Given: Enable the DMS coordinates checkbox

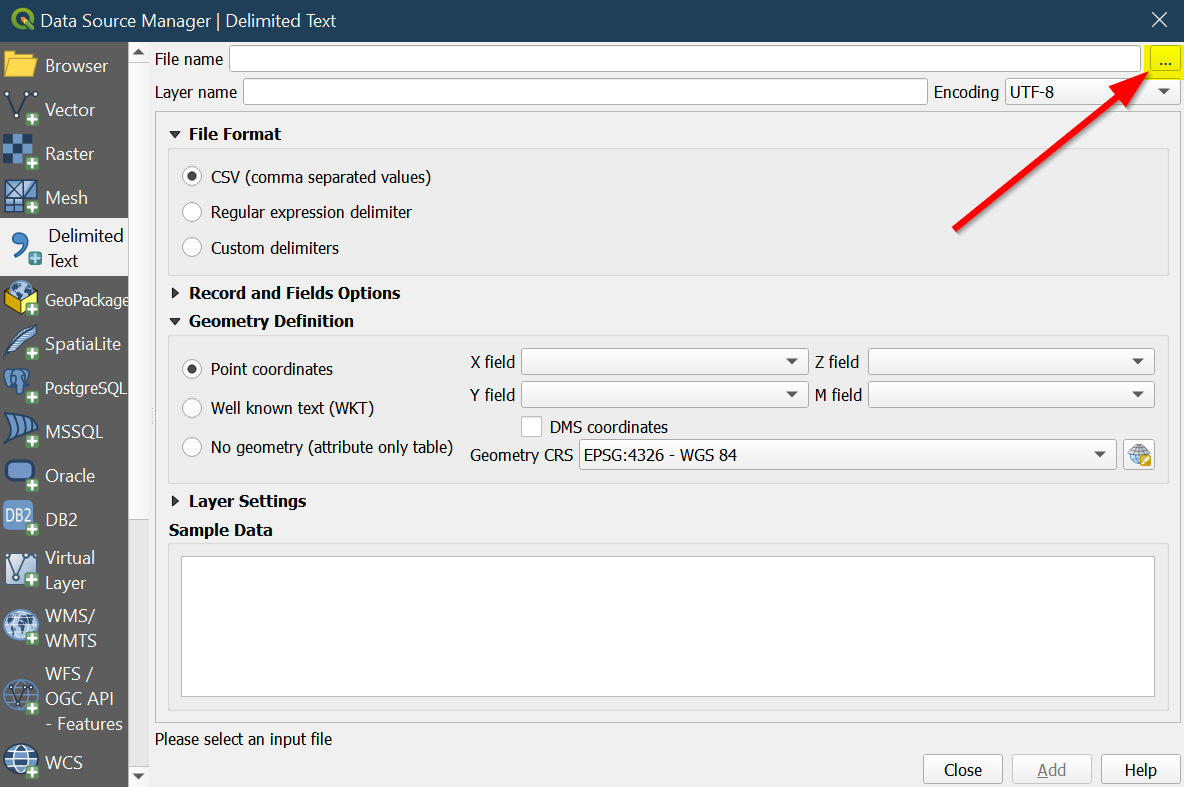Looking at the screenshot, I should tap(532, 427).
